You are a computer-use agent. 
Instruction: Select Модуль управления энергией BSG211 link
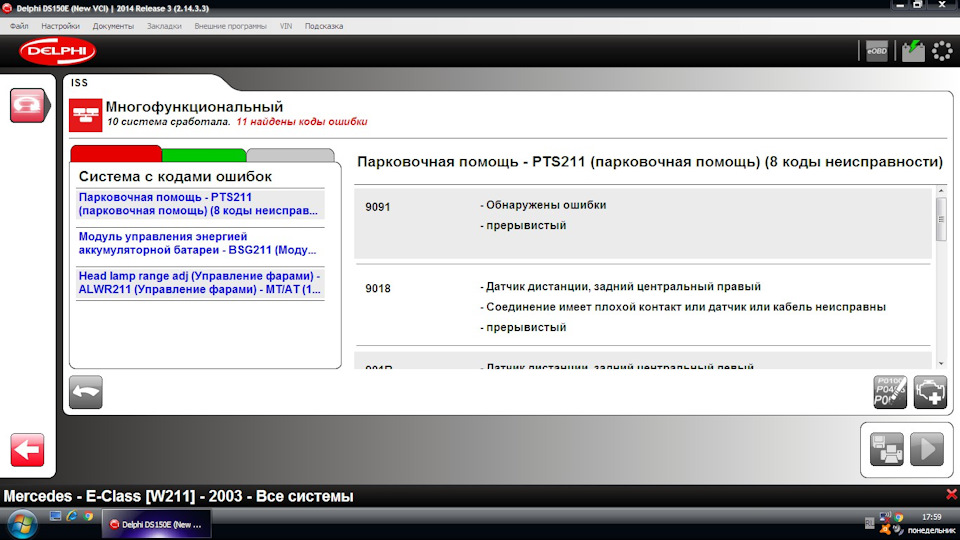(x=200, y=243)
